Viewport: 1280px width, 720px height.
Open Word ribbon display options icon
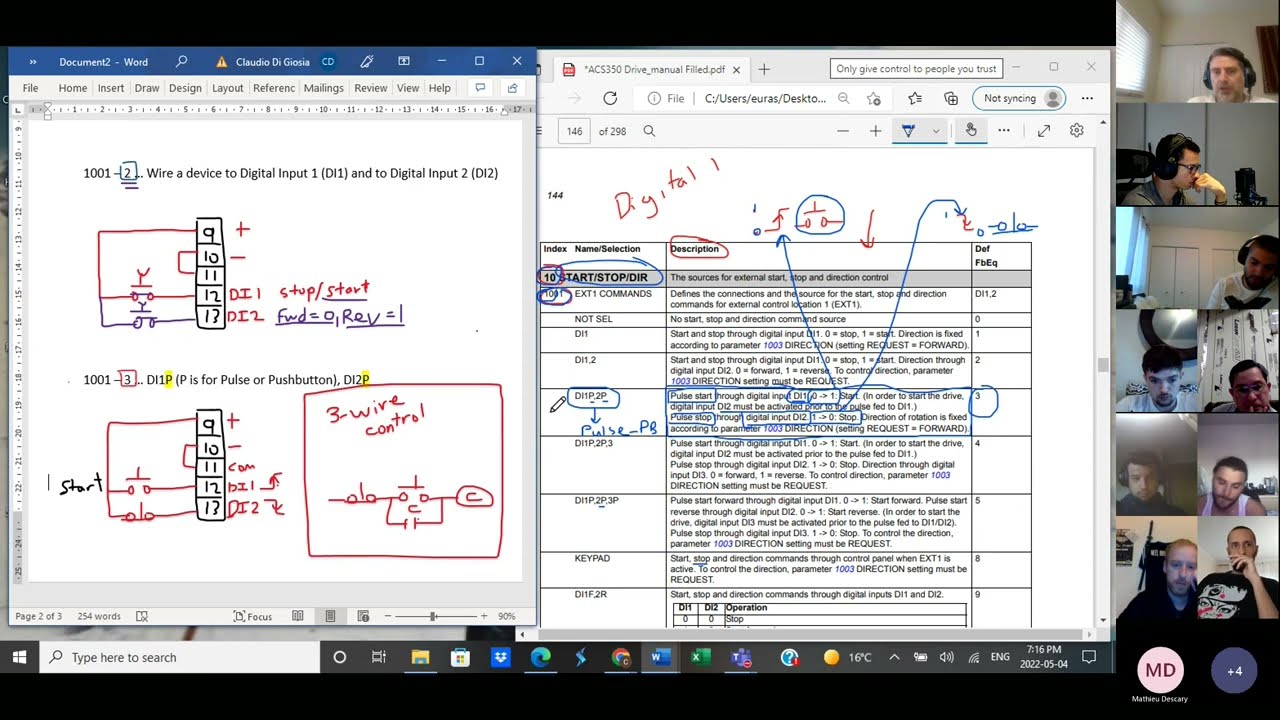click(x=404, y=62)
